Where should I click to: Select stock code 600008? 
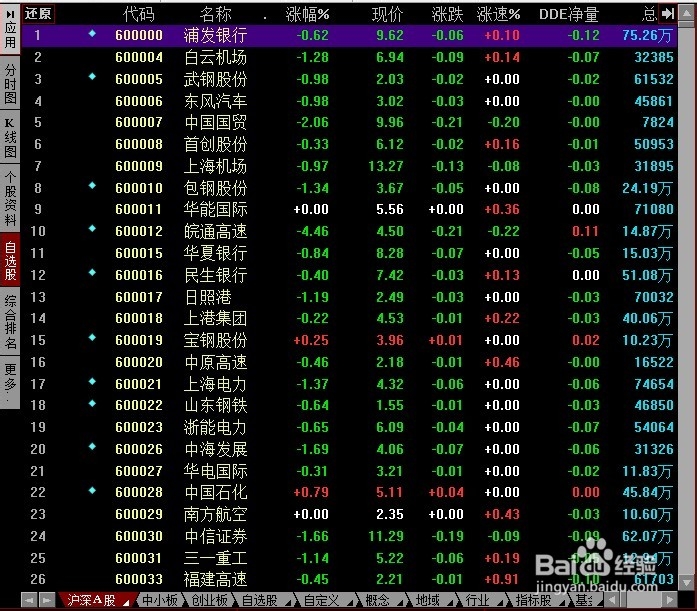(x=139, y=144)
